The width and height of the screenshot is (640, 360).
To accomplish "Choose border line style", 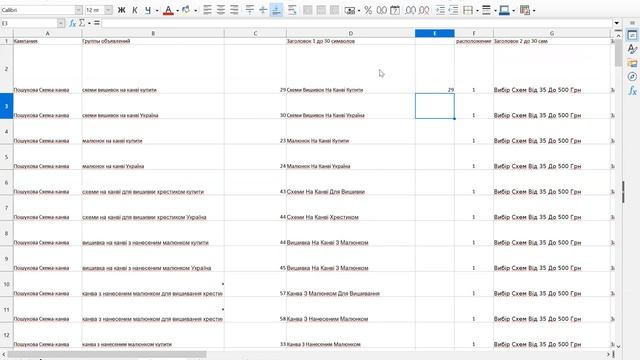I will [x=486, y=10].
